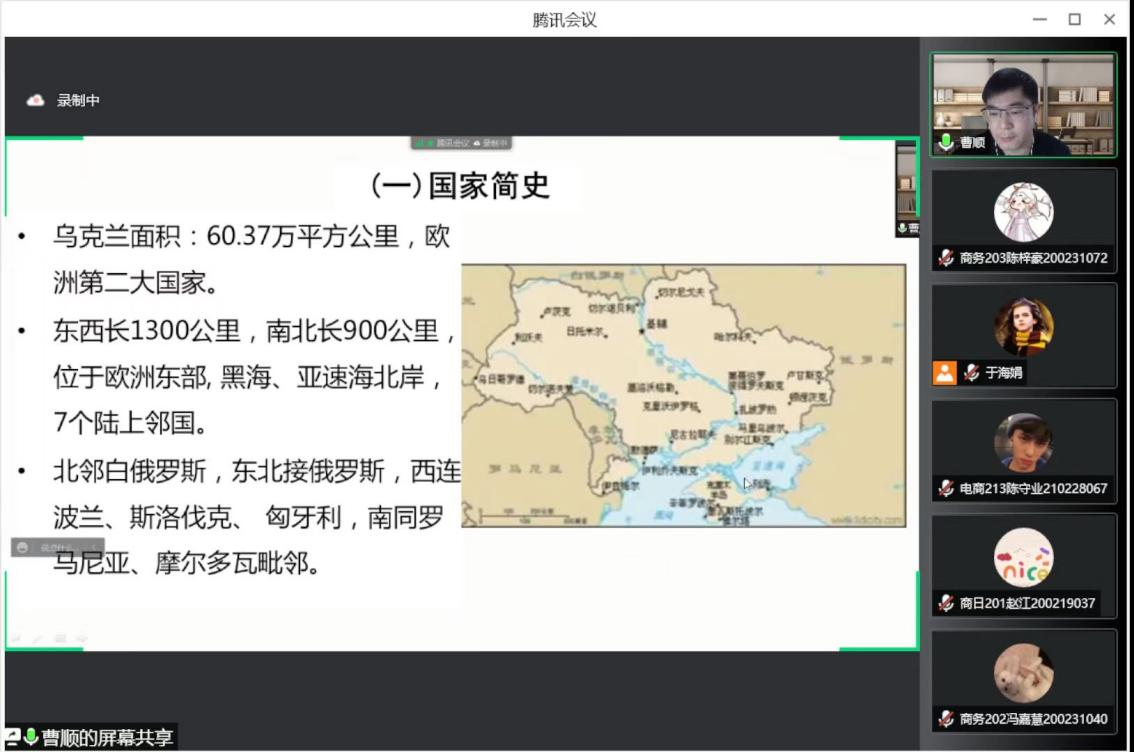1134x752 pixels.
Task: Click the 腾讯会议 window title
Action: click(x=564, y=20)
